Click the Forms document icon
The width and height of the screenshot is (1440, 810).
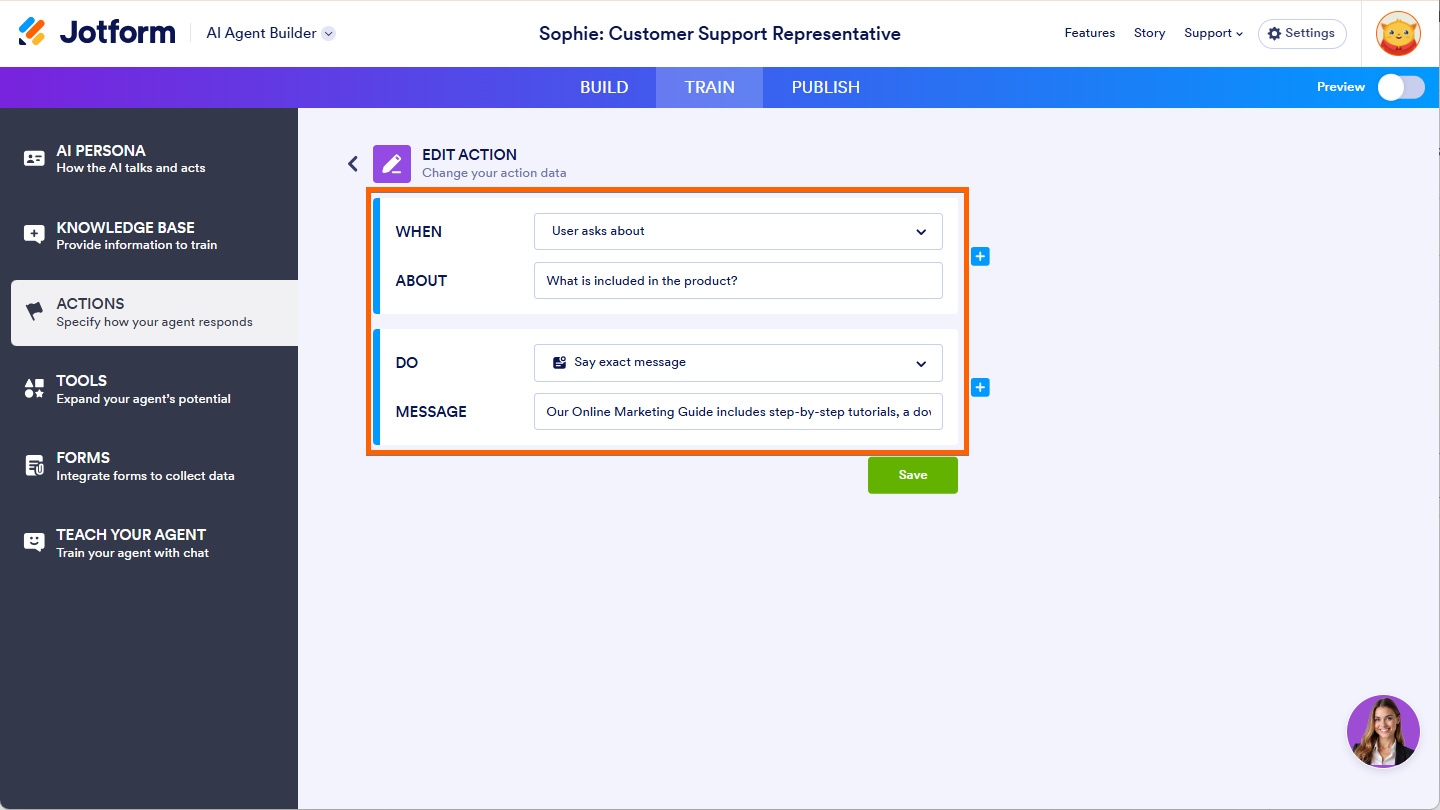(34, 466)
